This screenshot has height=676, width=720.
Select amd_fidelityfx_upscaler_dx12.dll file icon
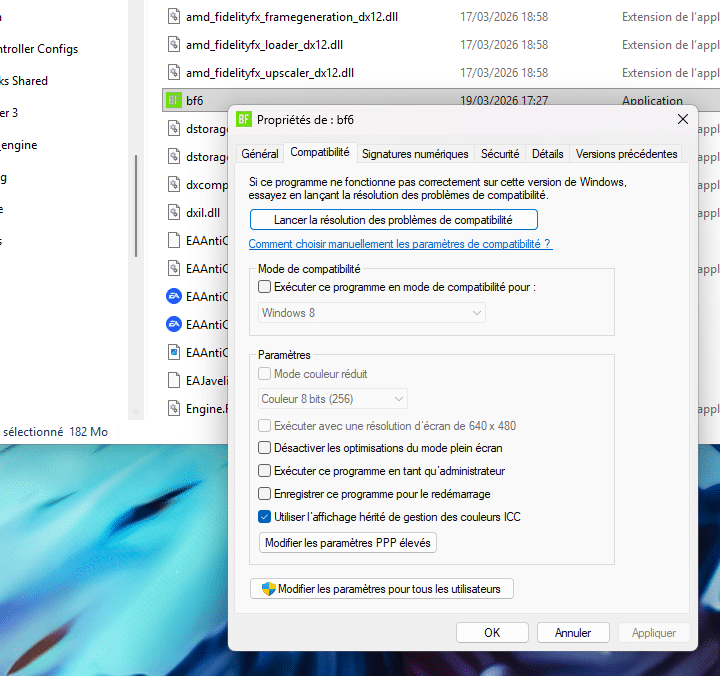173,73
